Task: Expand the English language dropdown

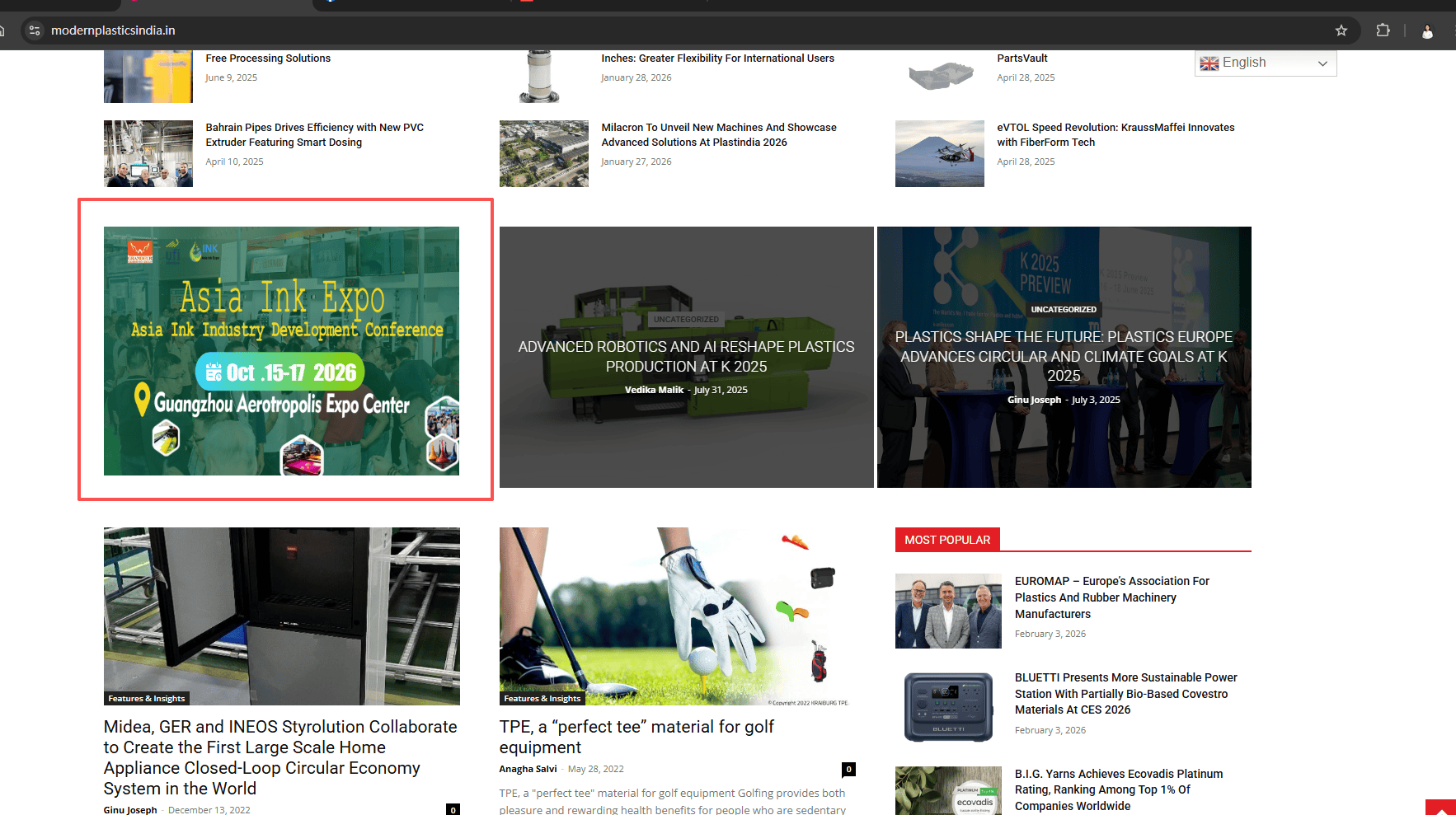Action: tap(1322, 63)
